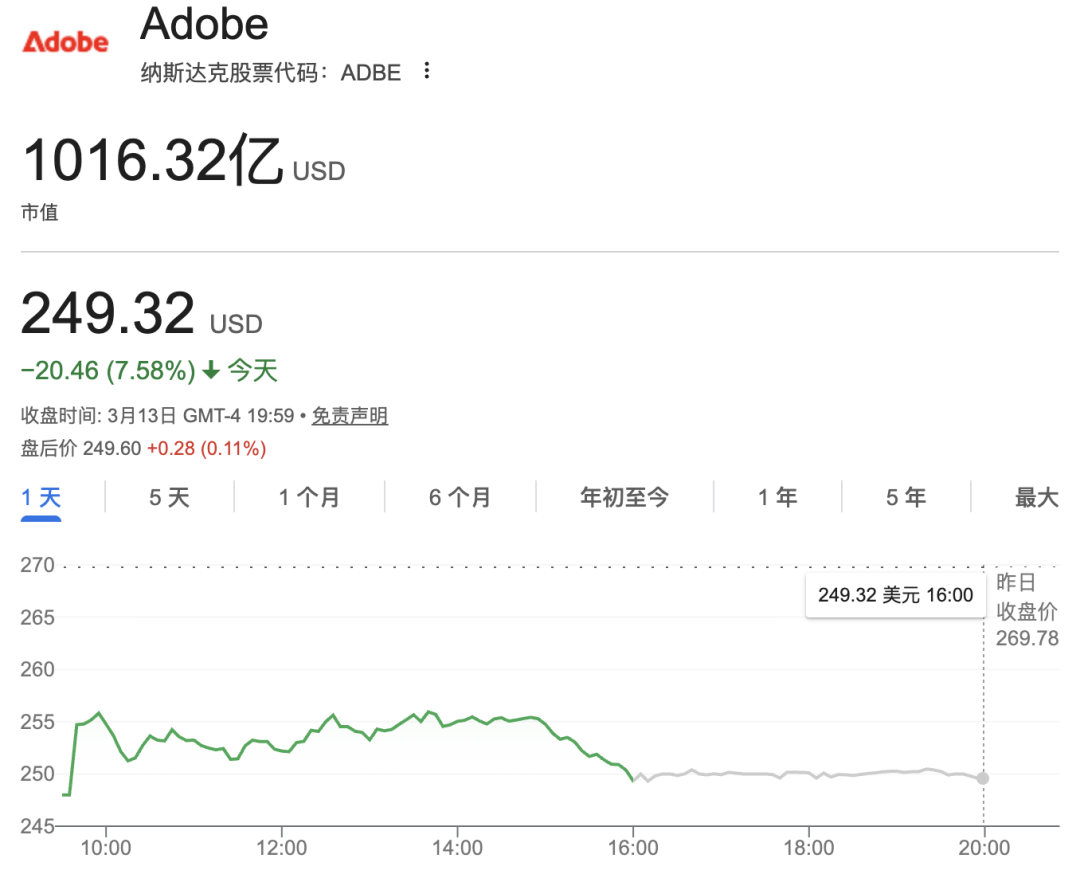This screenshot has width=1080, height=878.
Task: Click the gray endpoint dot on chart
Action: pos(983,778)
